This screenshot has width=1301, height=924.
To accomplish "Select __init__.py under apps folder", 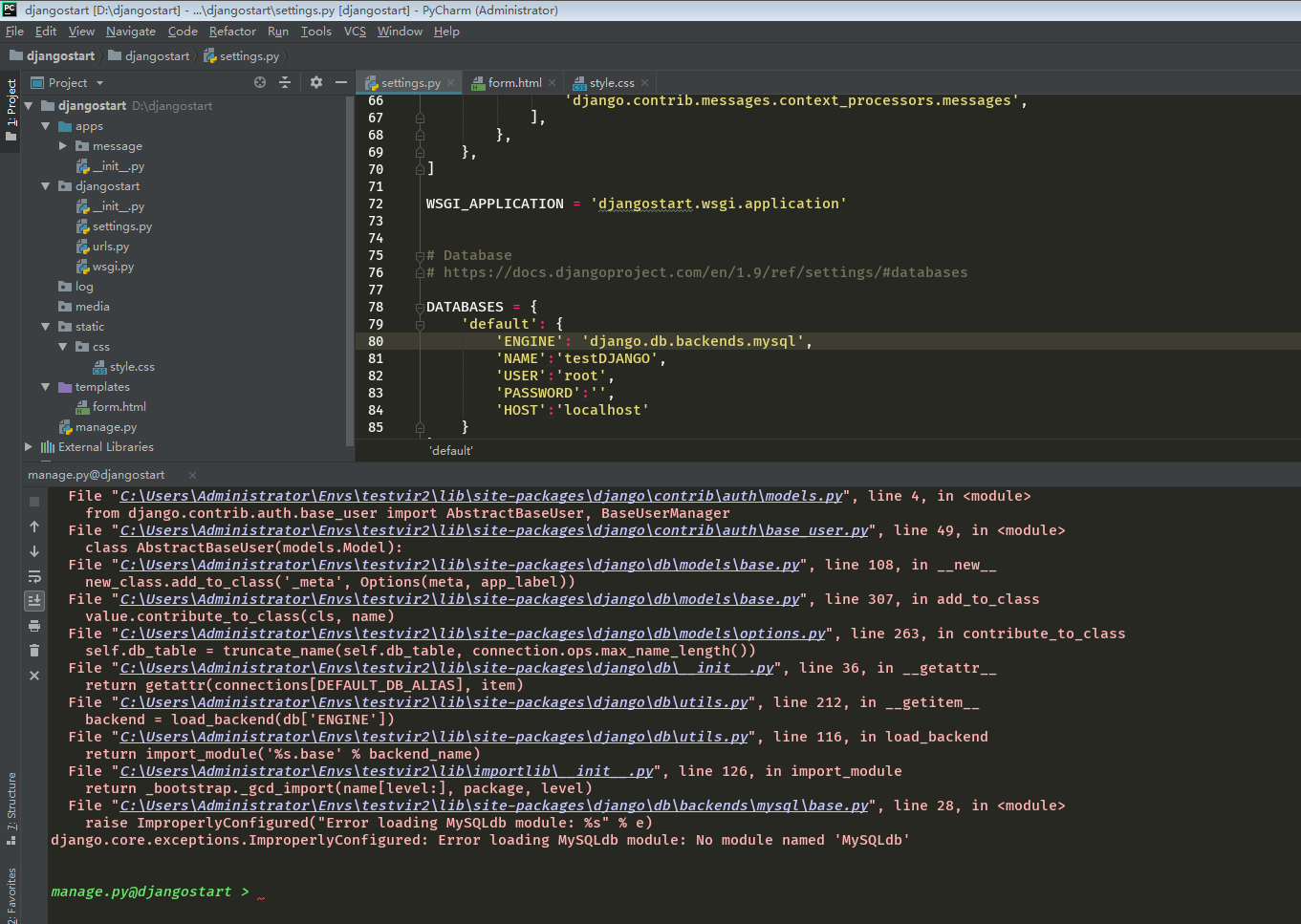I will 118,166.
